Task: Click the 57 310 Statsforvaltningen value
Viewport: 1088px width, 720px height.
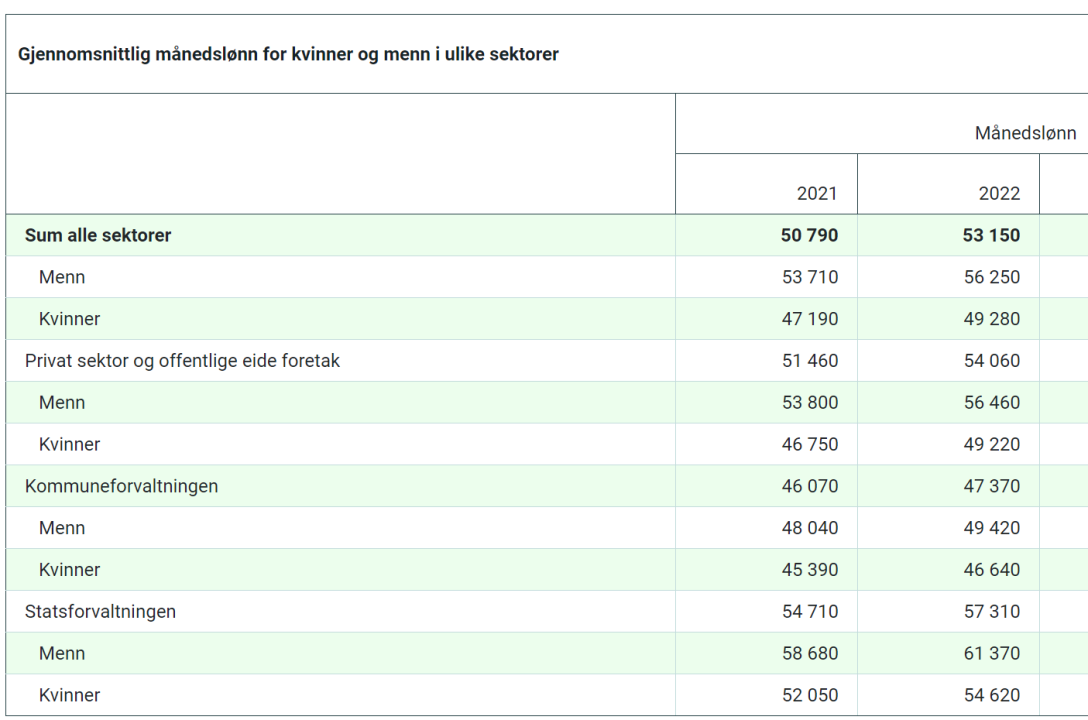Action: click(x=992, y=612)
